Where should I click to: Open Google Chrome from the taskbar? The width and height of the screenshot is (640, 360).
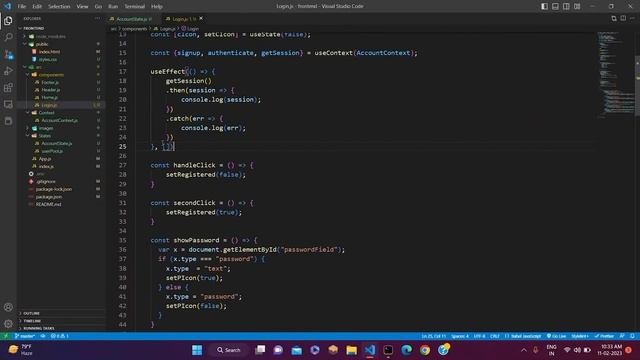tap(425, 350)
